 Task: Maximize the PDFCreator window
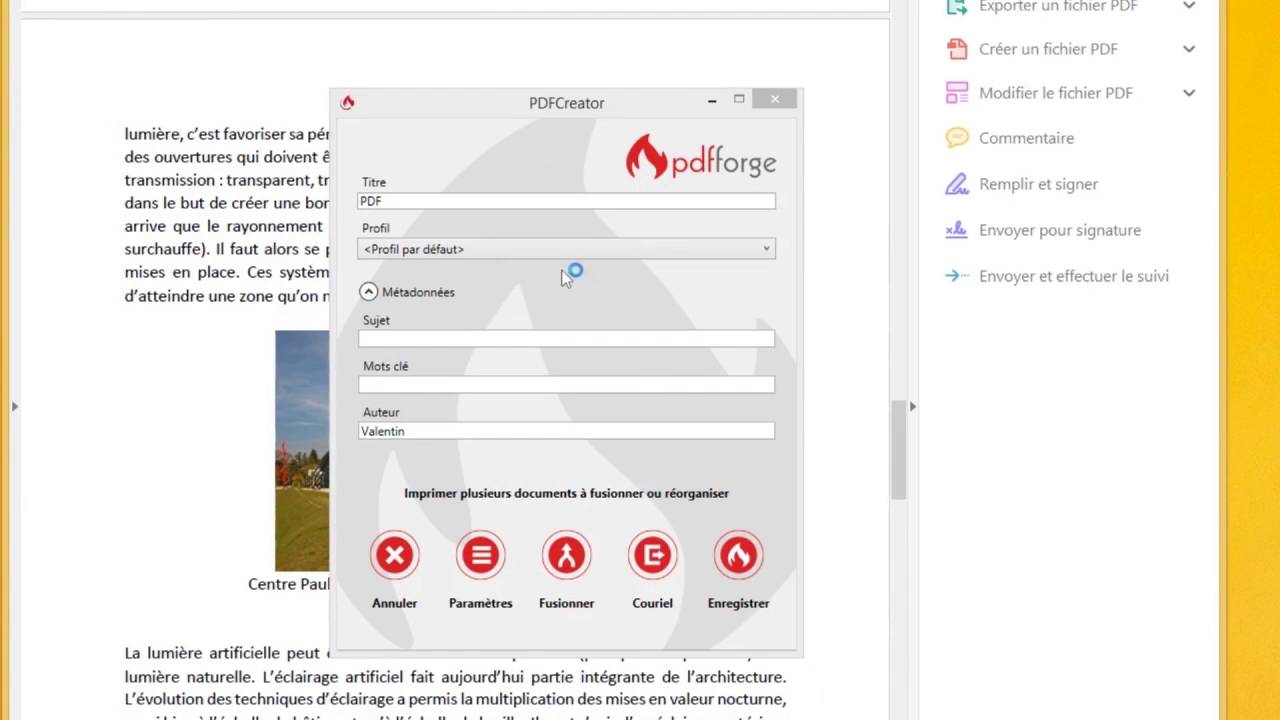coord(739,99)
